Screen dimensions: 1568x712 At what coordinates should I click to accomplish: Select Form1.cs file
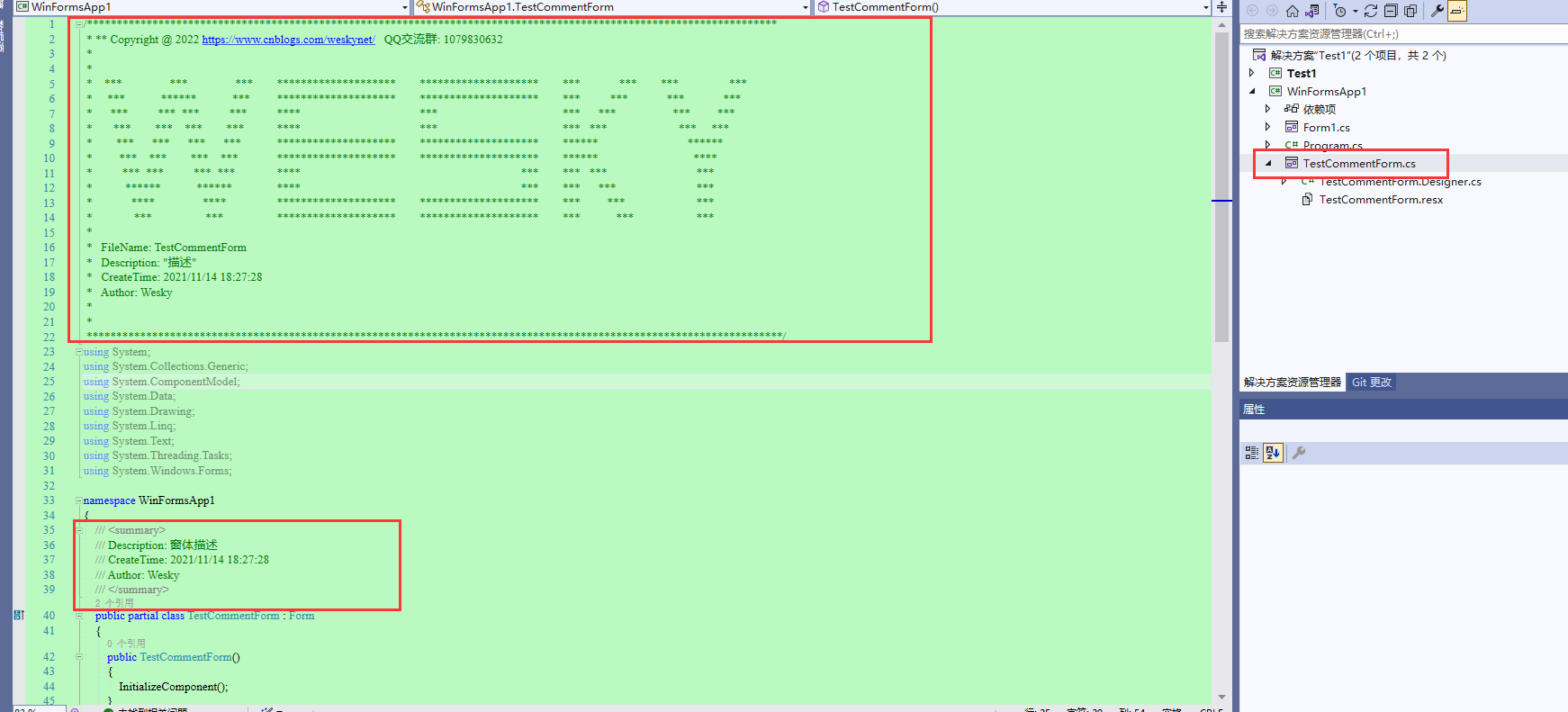click(x=1327, y=127)
